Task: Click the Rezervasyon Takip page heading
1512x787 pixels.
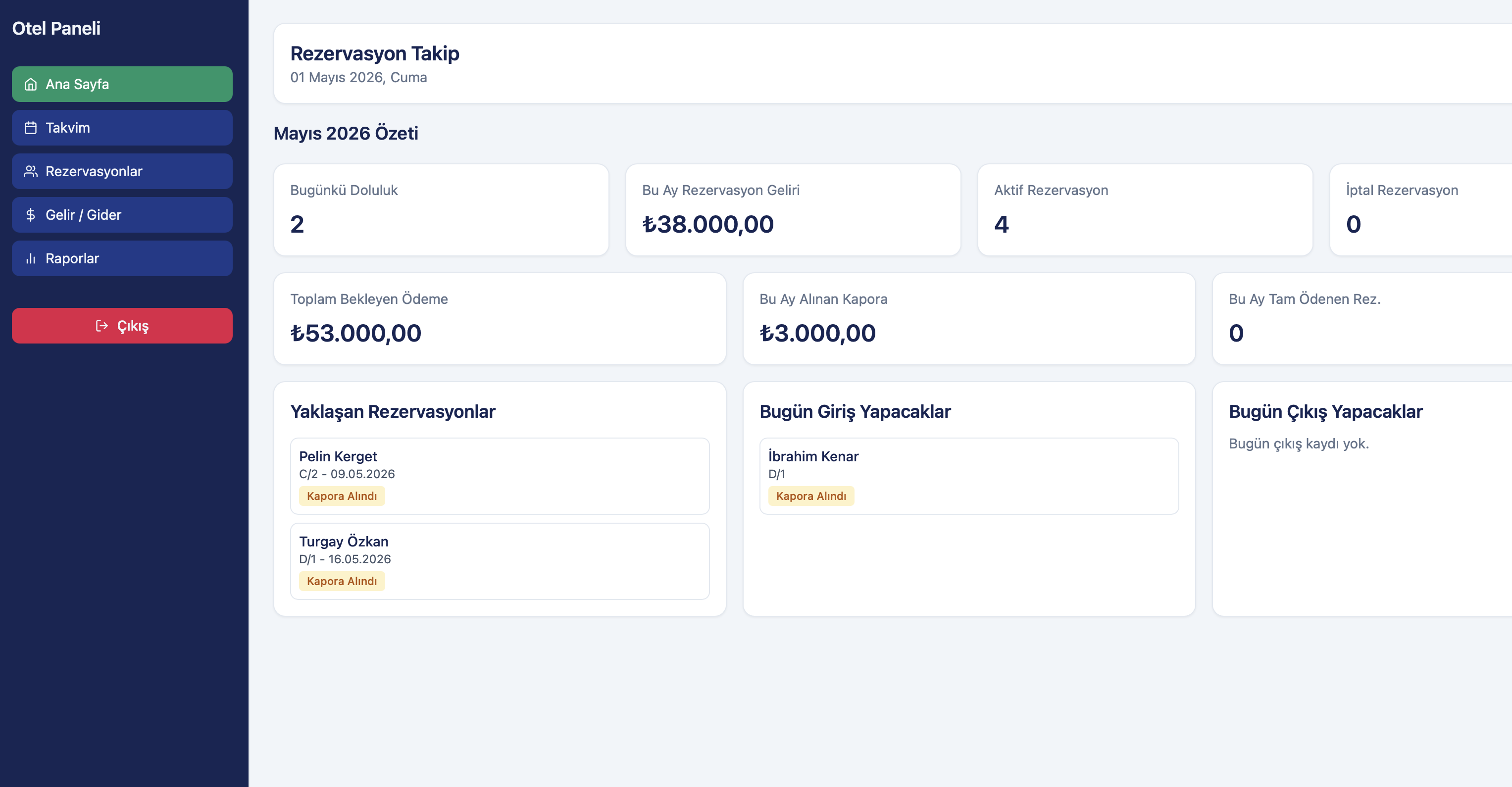Action: pyautogui.click(x=374, y=53)
